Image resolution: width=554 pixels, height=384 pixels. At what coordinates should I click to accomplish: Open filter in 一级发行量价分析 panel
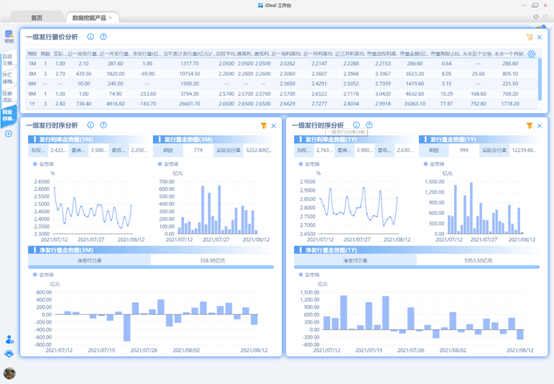point(529,37)
